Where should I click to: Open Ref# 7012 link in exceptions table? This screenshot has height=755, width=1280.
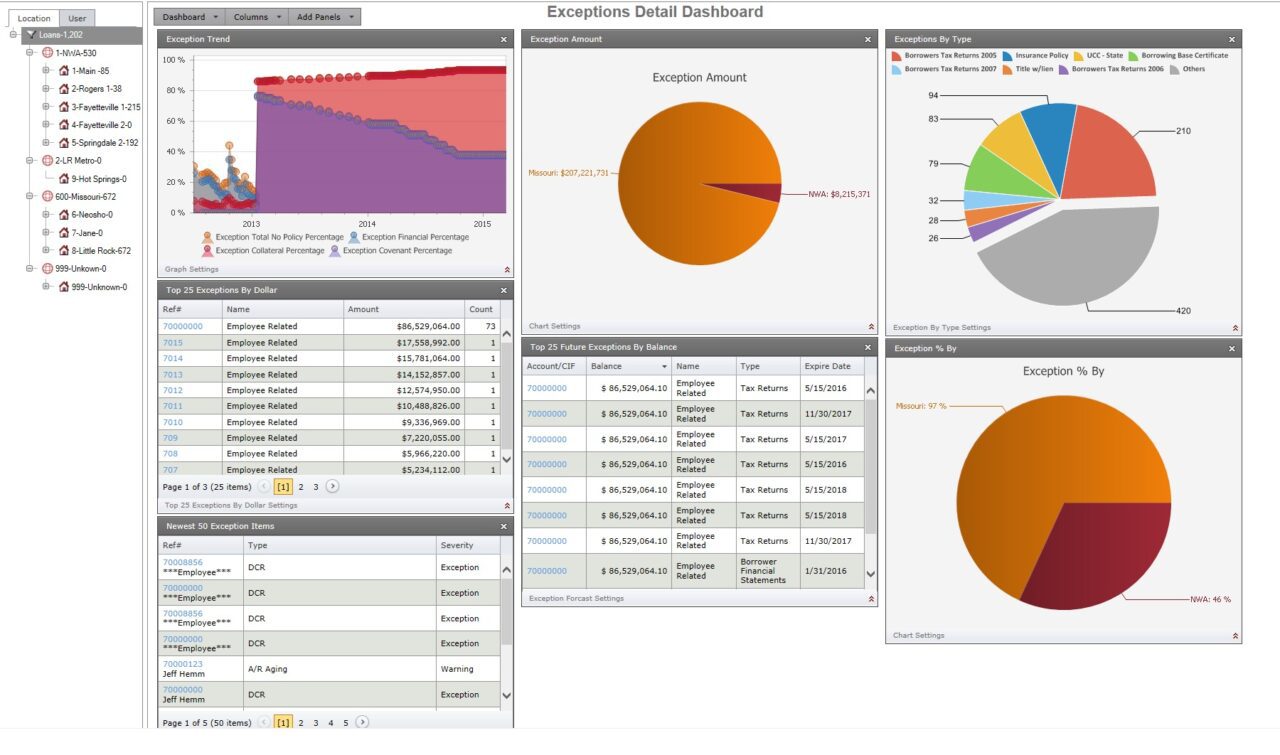(172, 390)
